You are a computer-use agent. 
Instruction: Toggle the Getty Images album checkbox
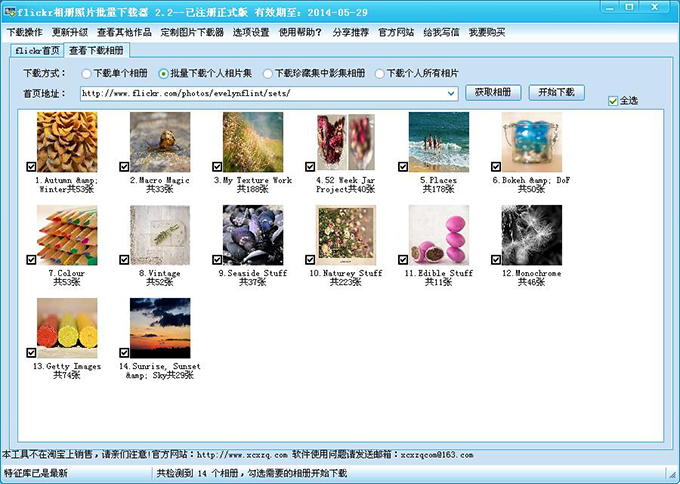pos(31,353)
